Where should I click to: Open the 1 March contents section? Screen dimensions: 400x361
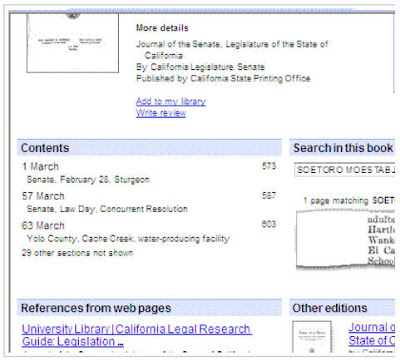pyautogui.click(x=40, y=166)
